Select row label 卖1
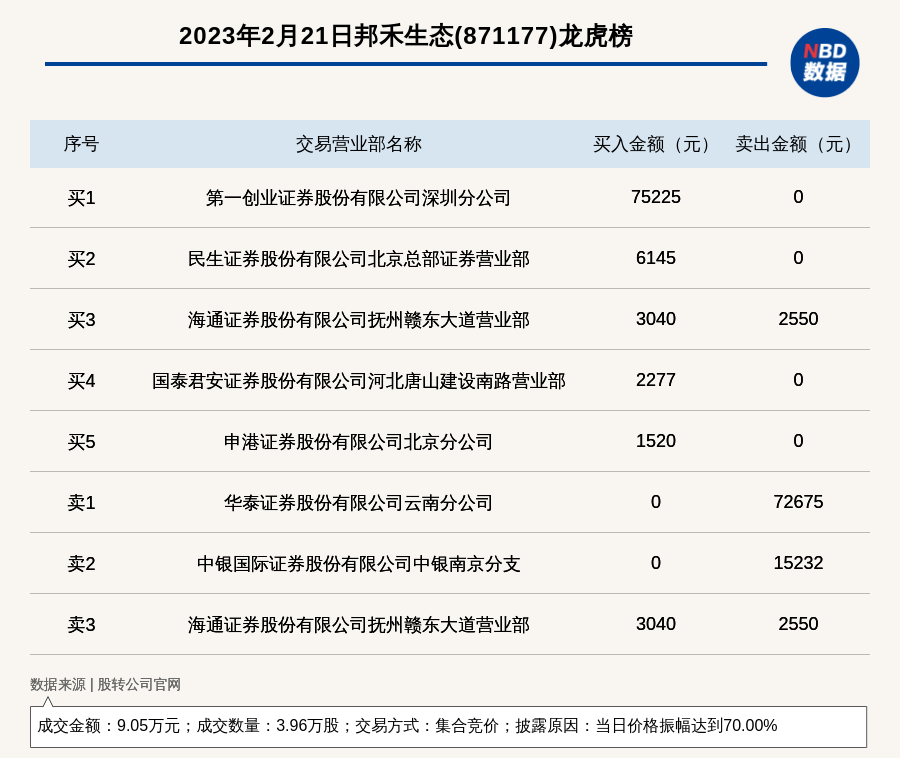 pos(81,503)
